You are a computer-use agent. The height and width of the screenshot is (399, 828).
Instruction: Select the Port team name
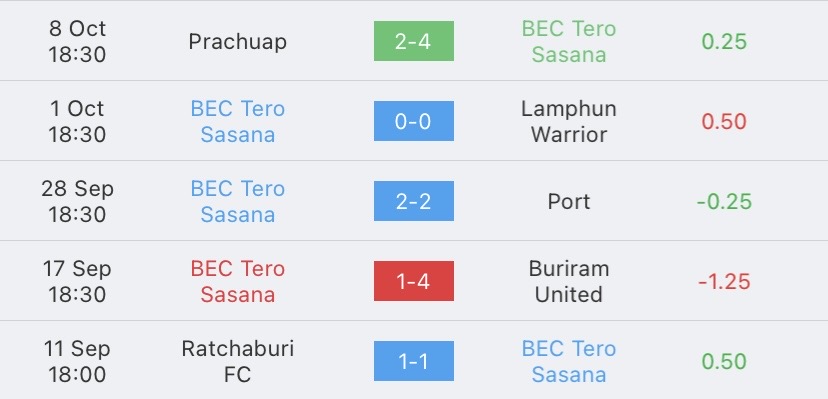point(569,202)
